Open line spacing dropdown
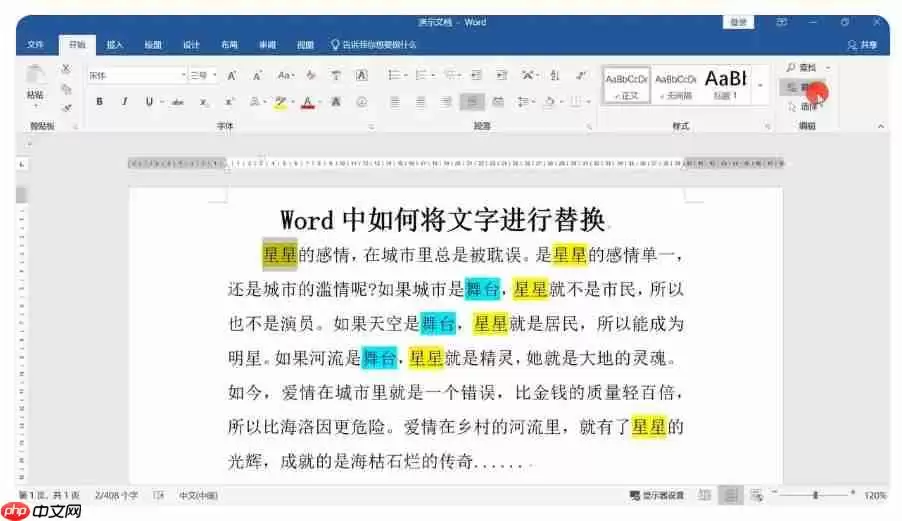Screen dimensions: 902x521 tap(526, 102)
